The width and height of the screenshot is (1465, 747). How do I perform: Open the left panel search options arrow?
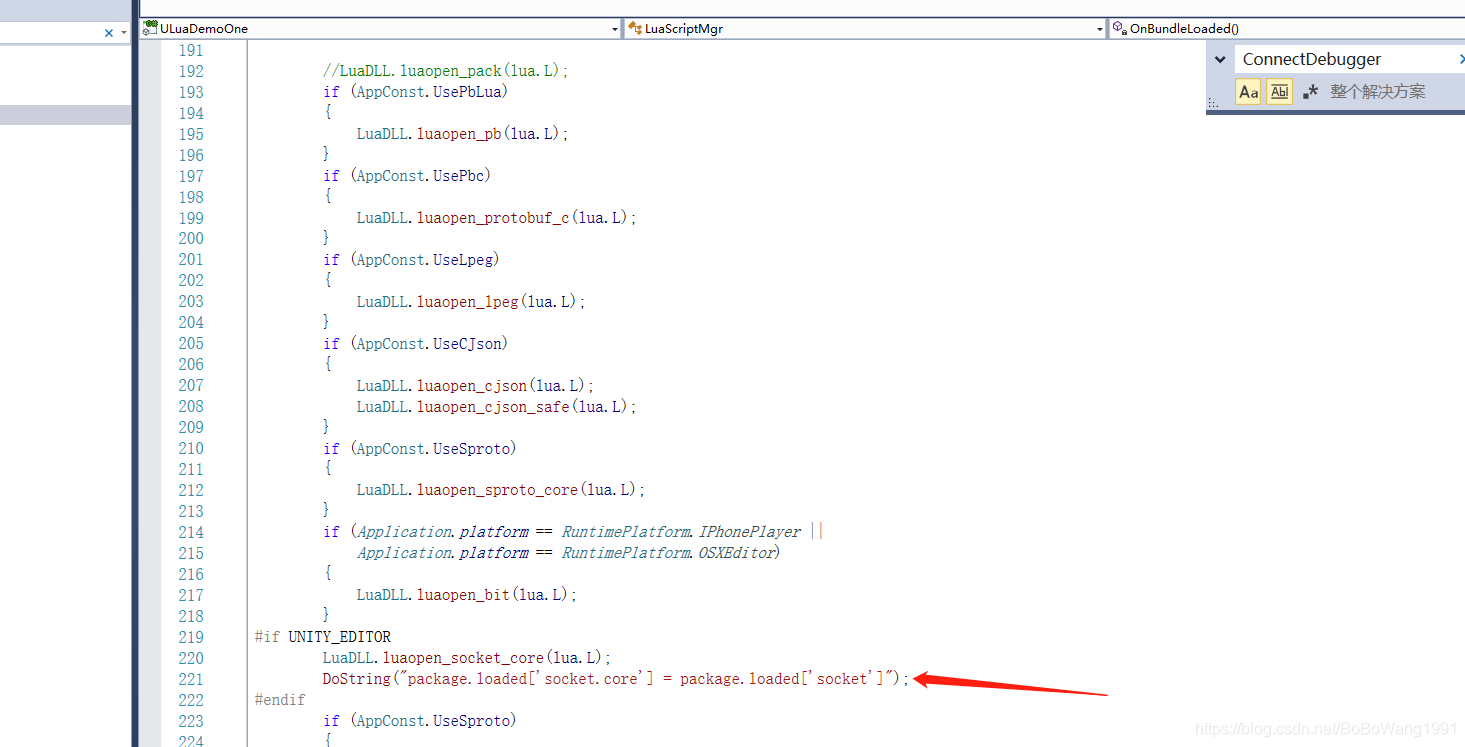point(124,33)
